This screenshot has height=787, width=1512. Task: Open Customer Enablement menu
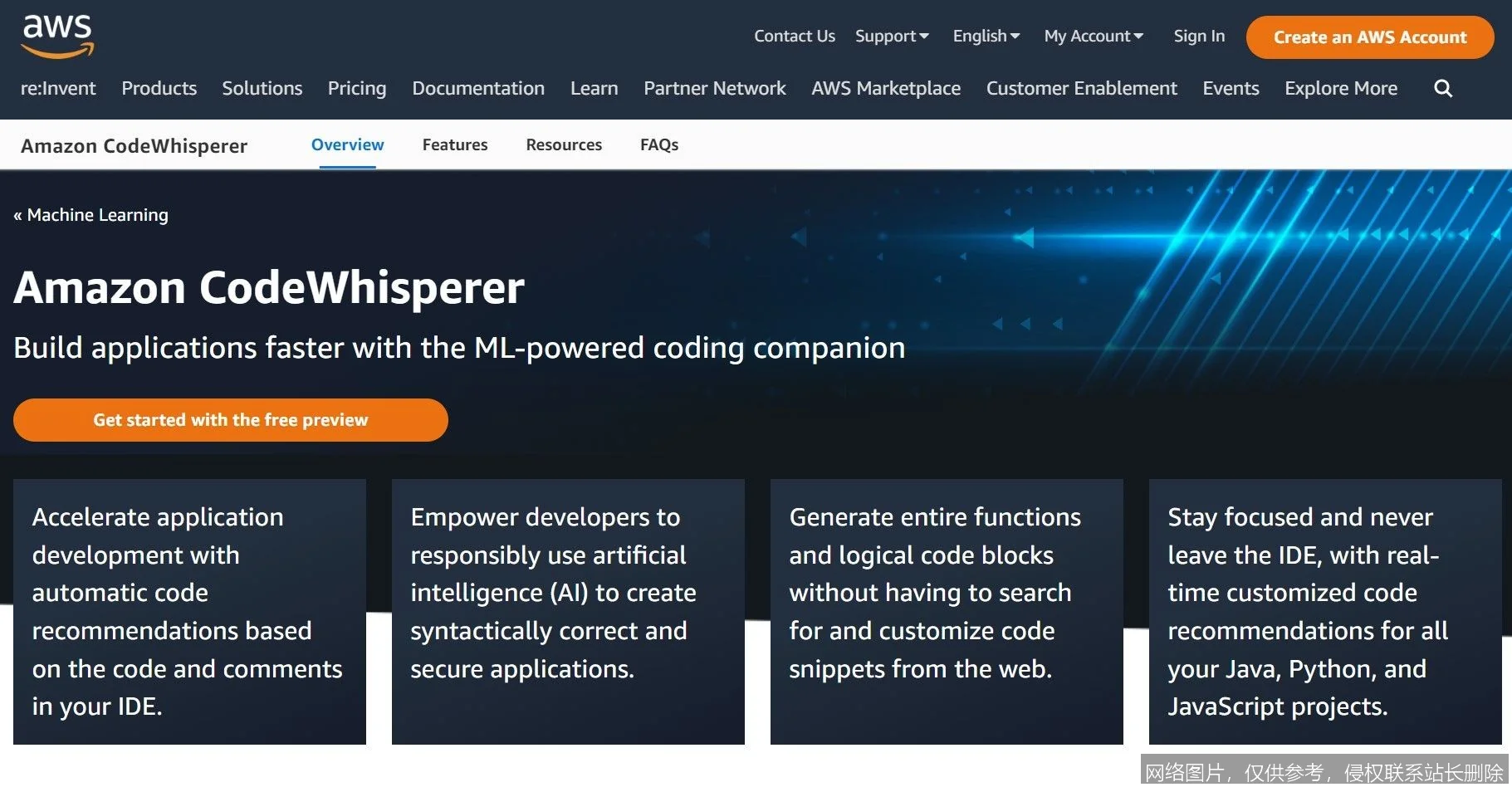(1082, 88)
